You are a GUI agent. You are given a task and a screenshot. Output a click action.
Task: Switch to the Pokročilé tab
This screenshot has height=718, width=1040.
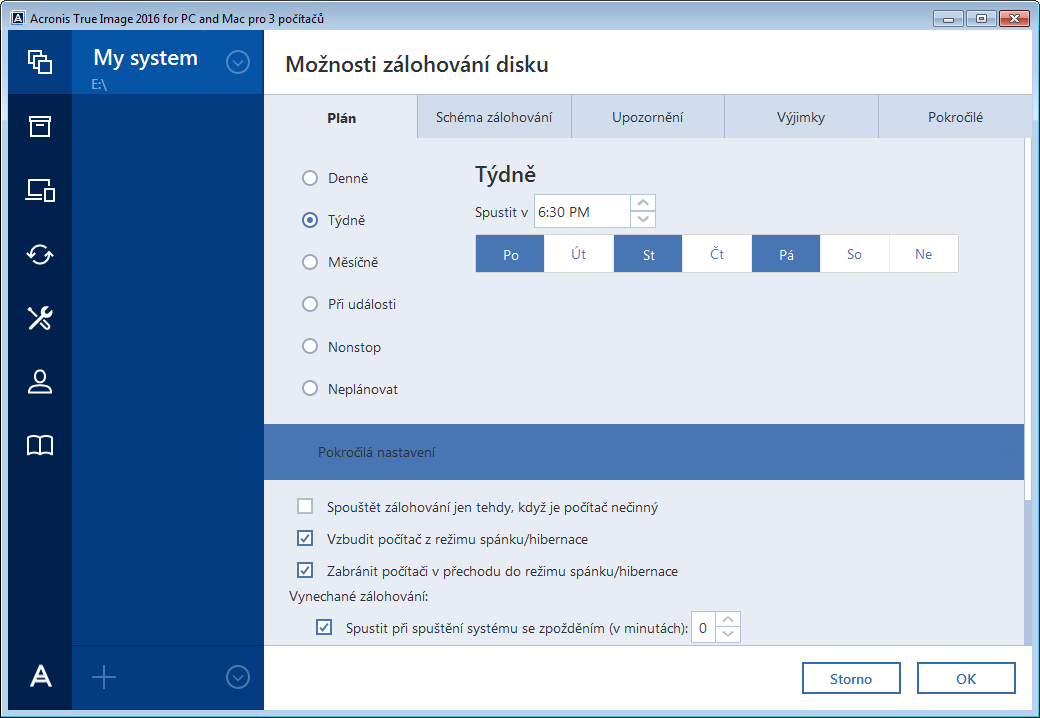point(954,117)
